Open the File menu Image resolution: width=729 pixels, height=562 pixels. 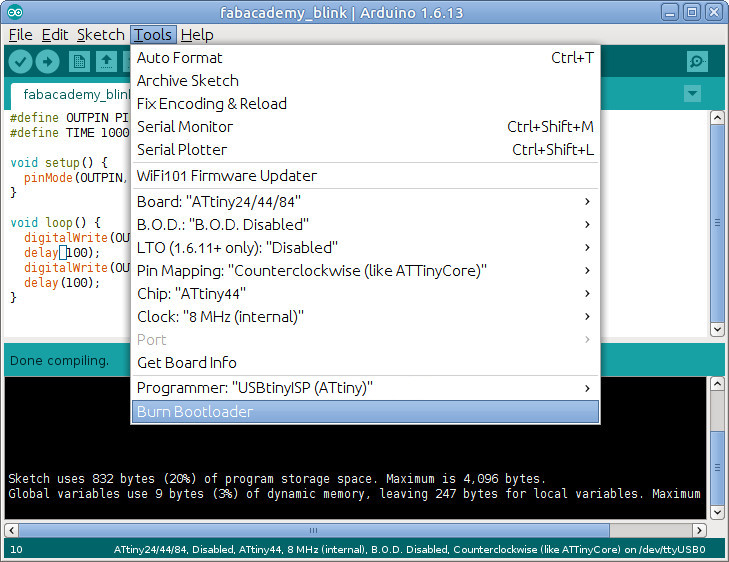click(20, 35)
